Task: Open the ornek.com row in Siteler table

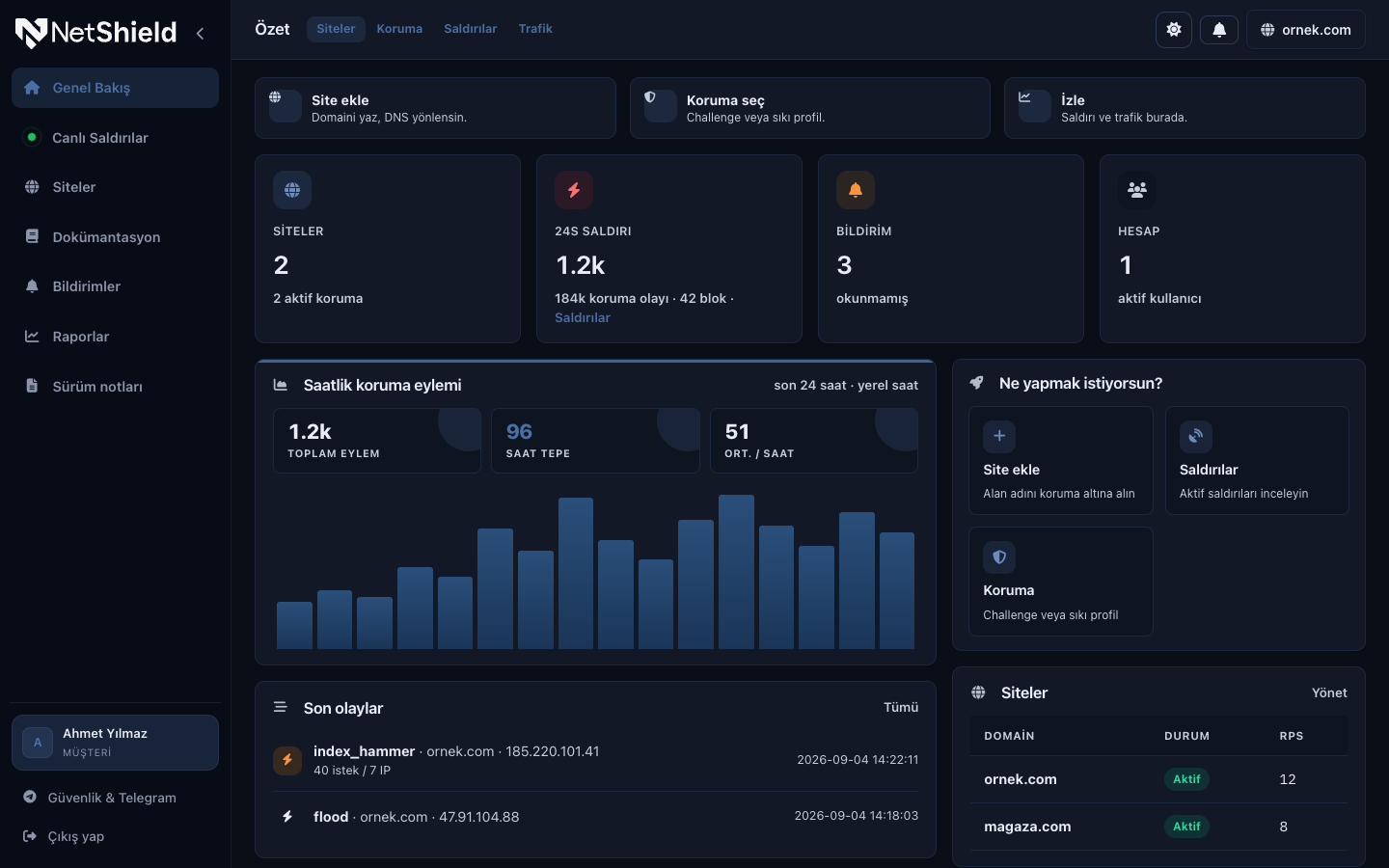Action: tap(1158, 779)
